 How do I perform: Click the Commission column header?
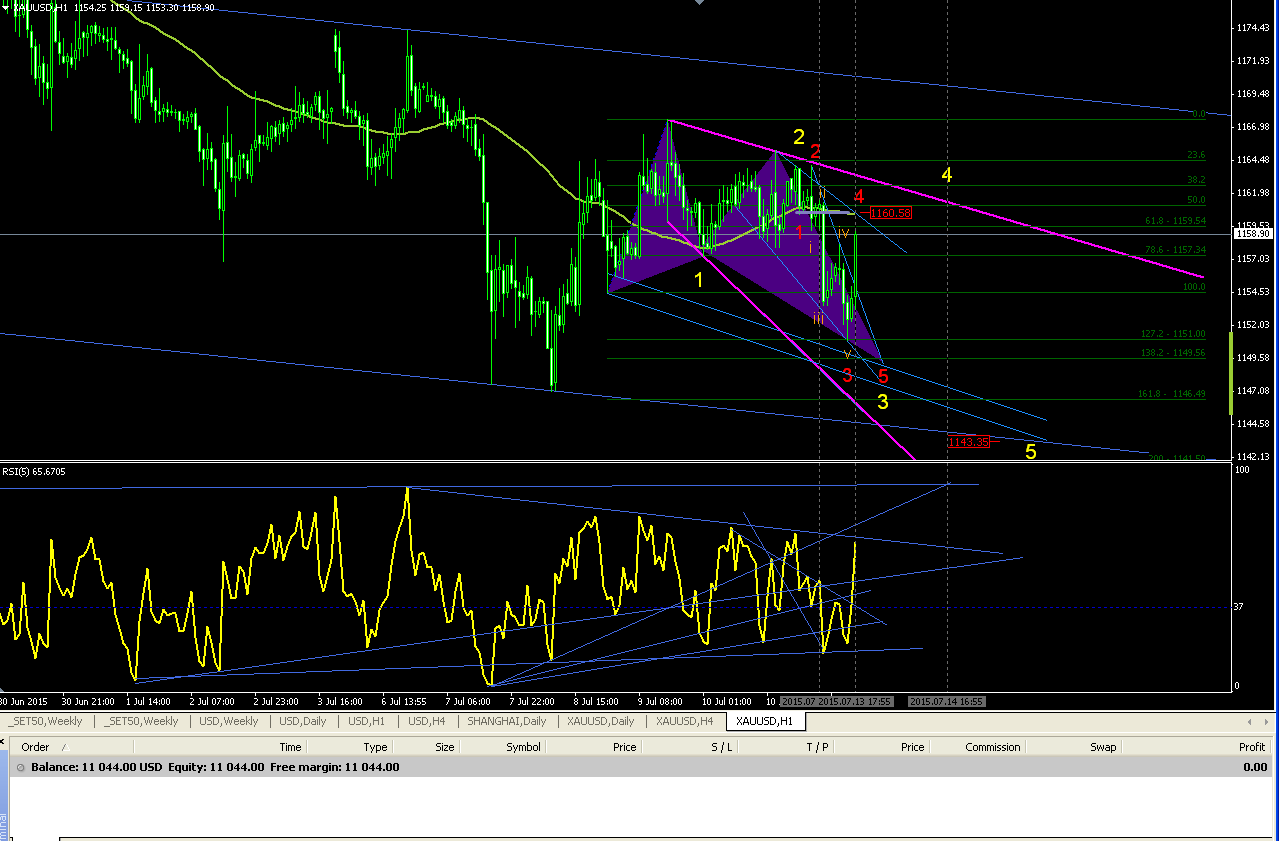993,747
